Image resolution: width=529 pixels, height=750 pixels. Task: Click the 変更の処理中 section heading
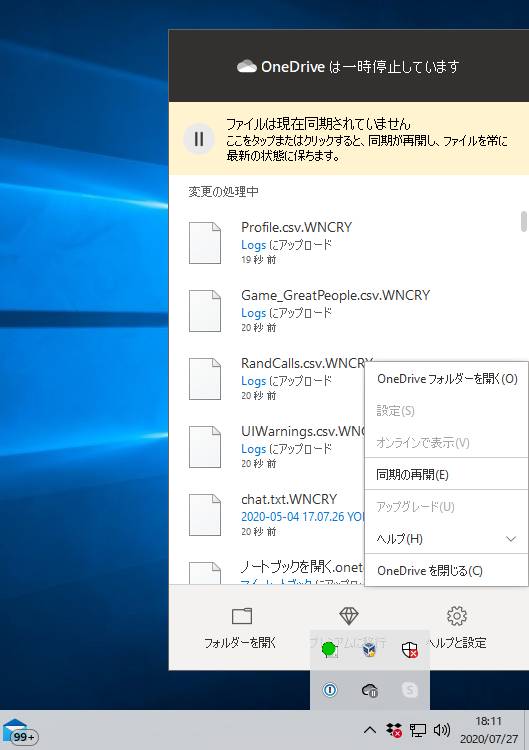[x=223, y=192]
